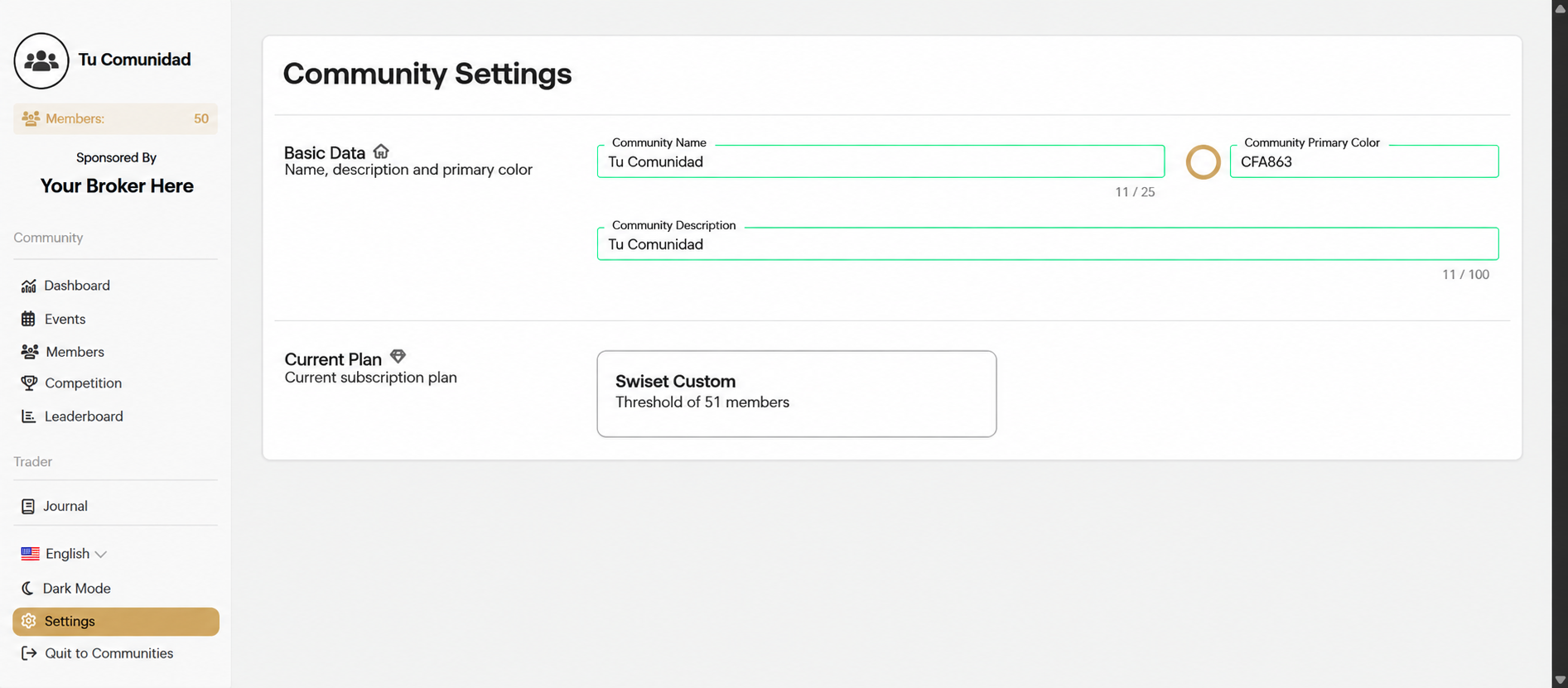The image size is (1568, 688).
Task: Expand the English language dropdown chevron
Action: click(101, 555)
